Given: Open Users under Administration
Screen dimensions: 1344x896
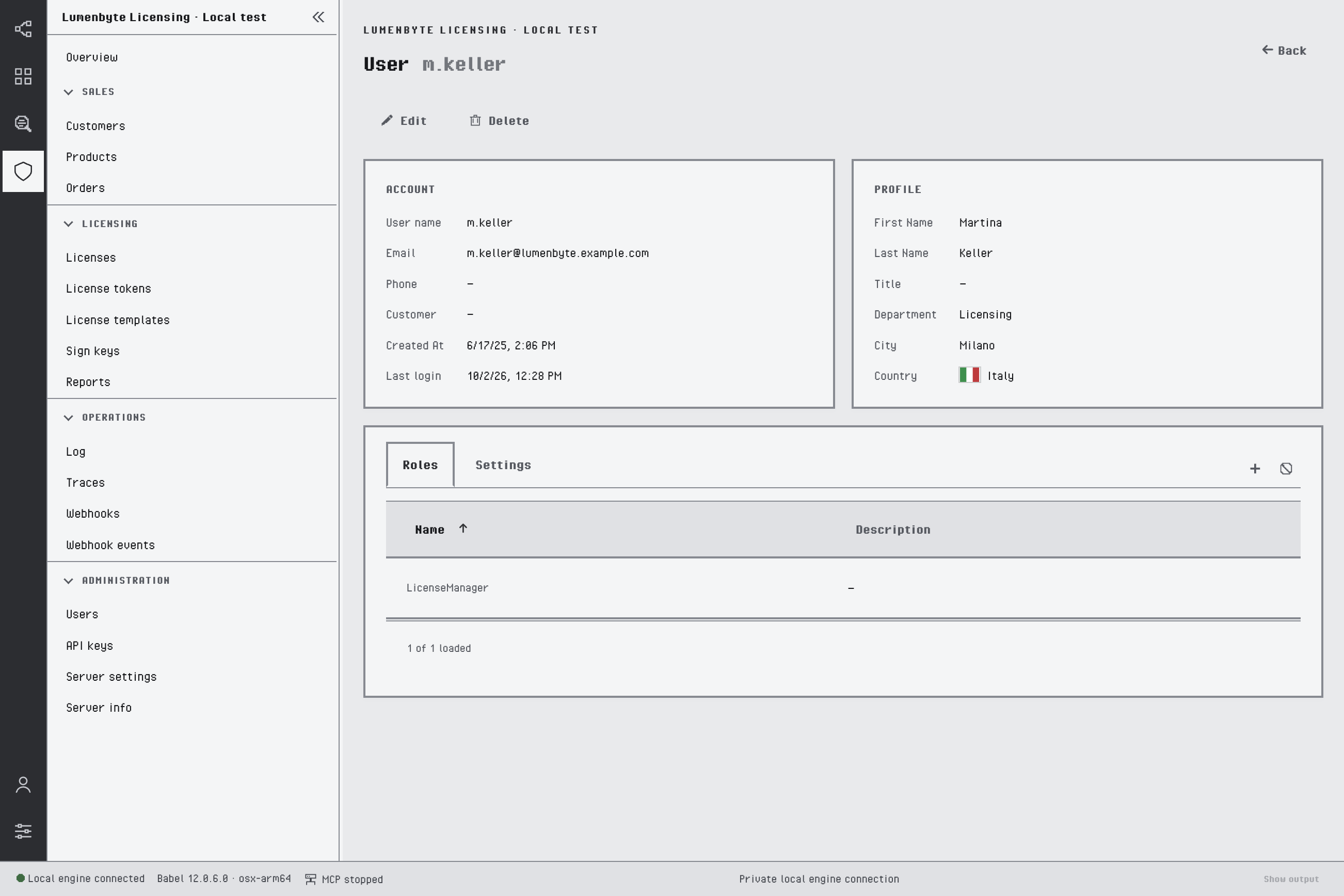Looking at the screenshot, I should coord(82,614).
